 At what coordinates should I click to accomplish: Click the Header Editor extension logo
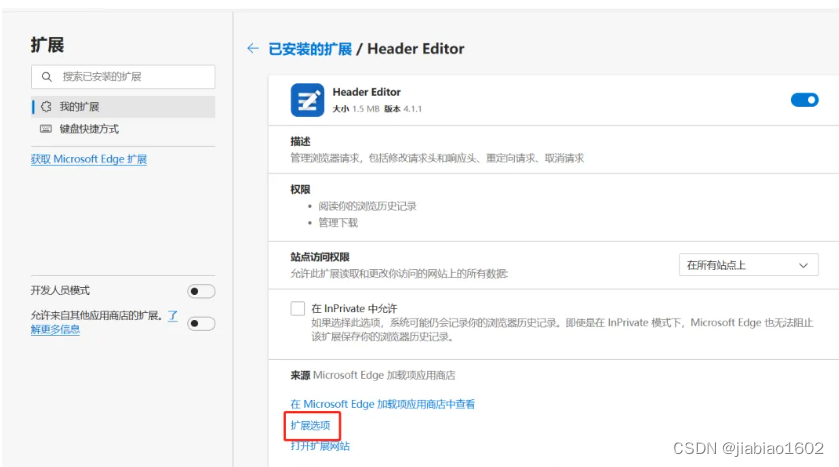tap(307, 100)
